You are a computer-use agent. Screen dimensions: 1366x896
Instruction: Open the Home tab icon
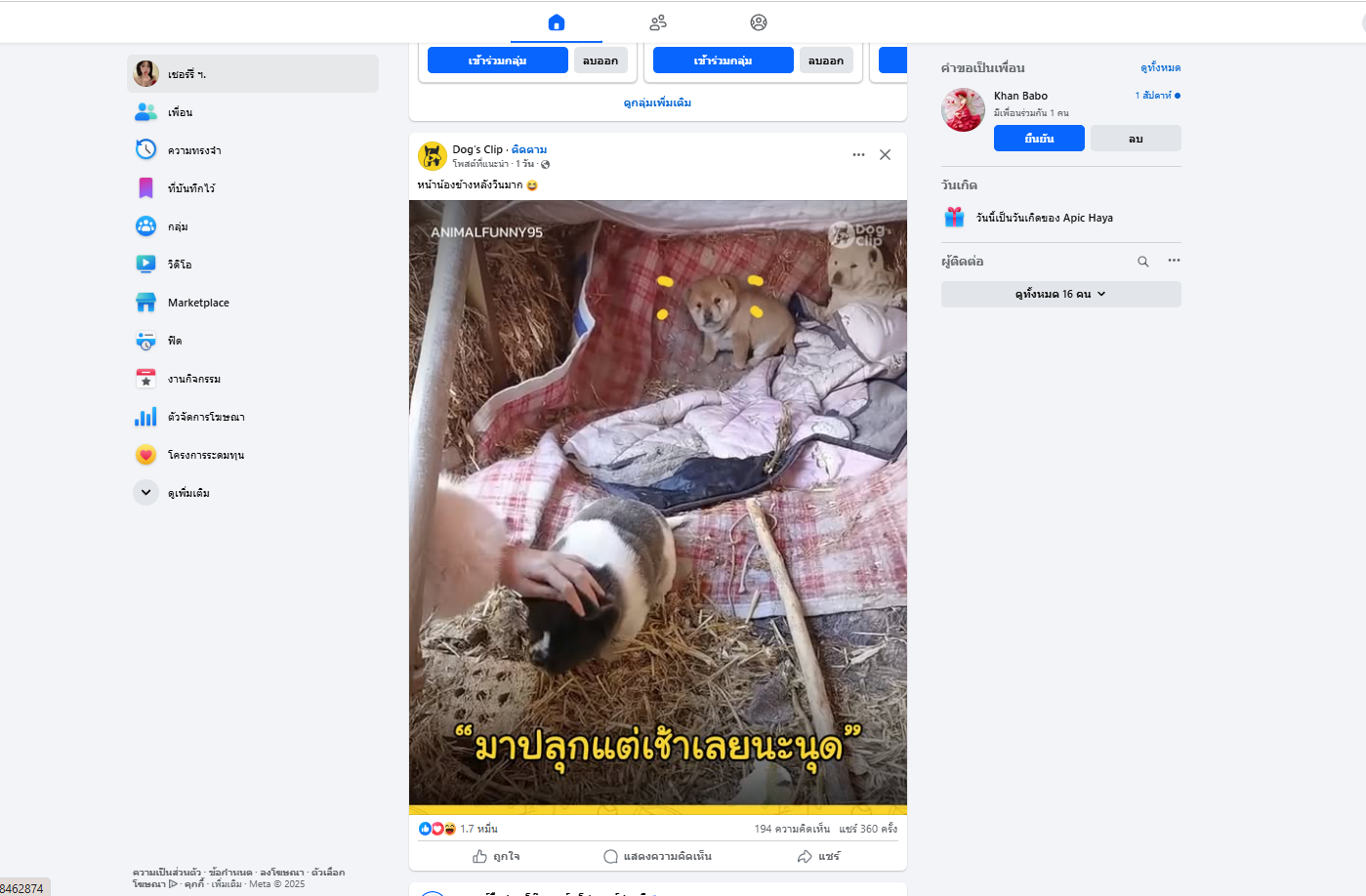(557, 22)
